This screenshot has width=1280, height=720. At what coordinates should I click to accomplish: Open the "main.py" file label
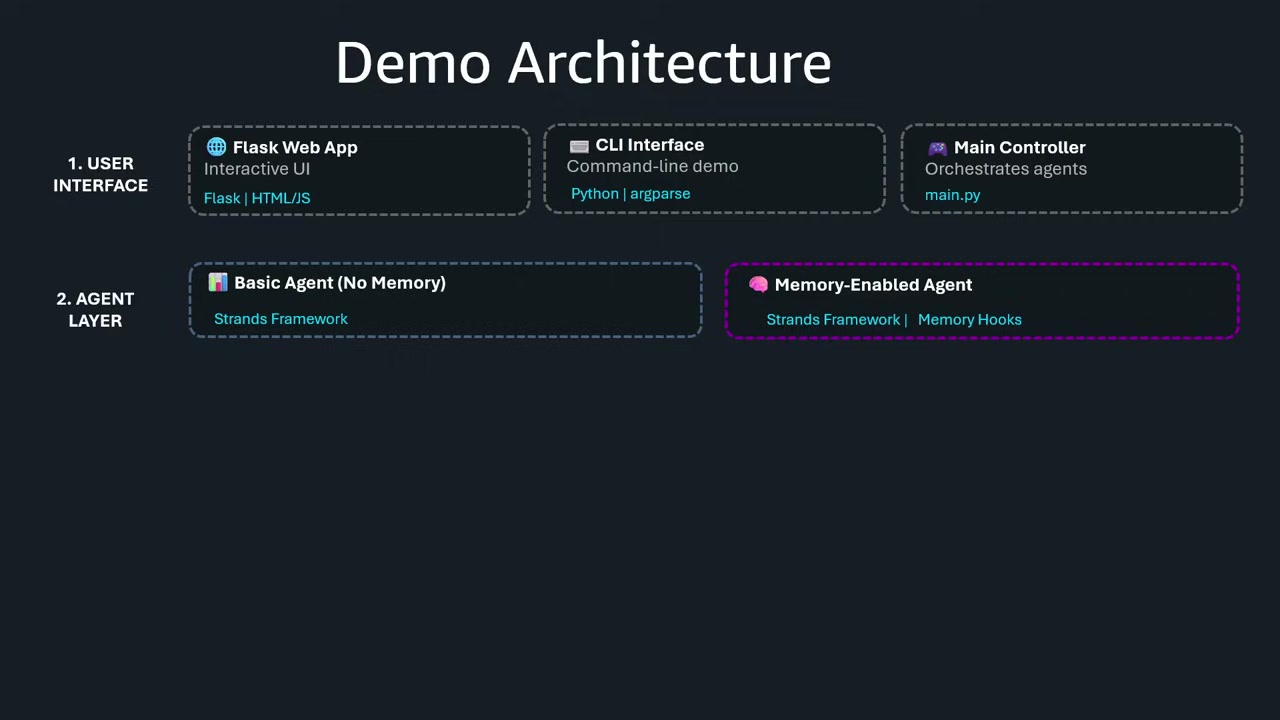[952, 195]
